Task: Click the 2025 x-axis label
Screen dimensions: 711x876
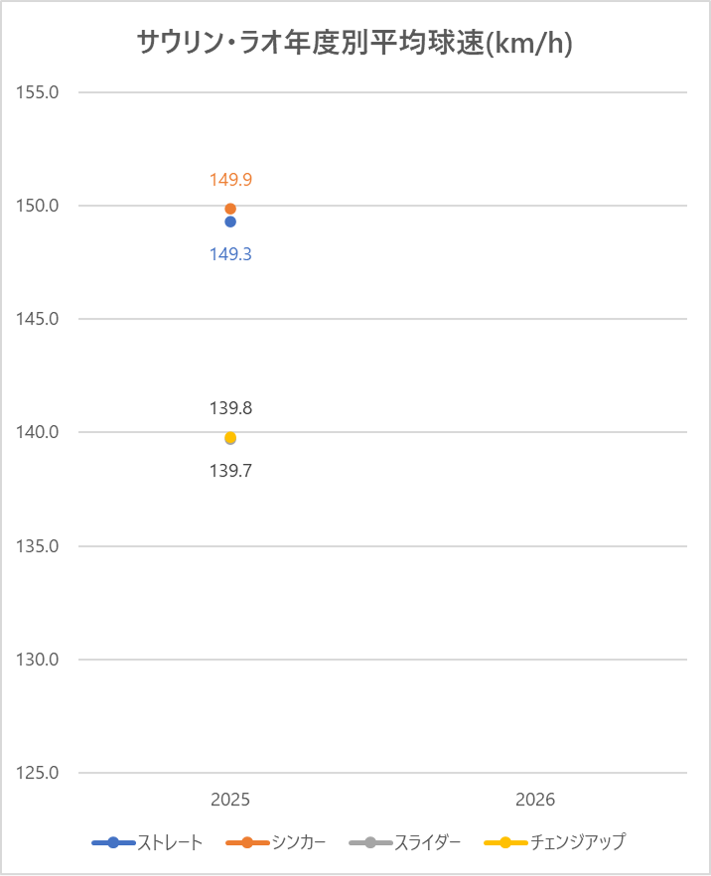Action: tap(230, 800)
